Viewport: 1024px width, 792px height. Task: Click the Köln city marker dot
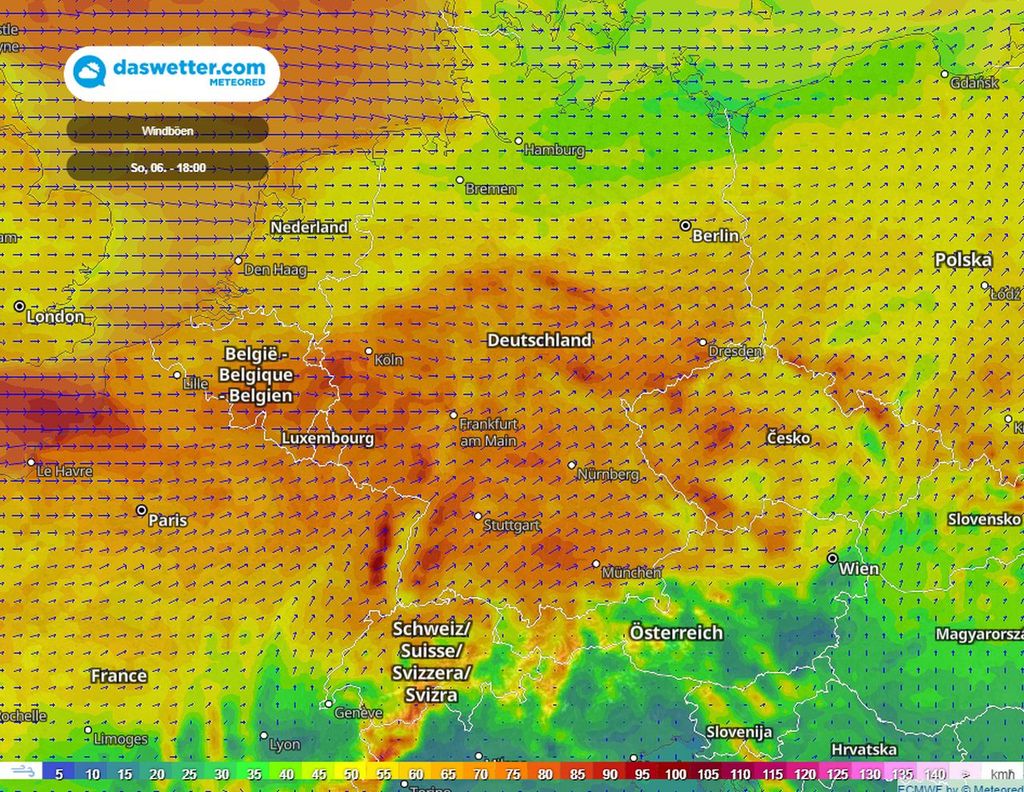pyautogui.click(x=369, y=352)
